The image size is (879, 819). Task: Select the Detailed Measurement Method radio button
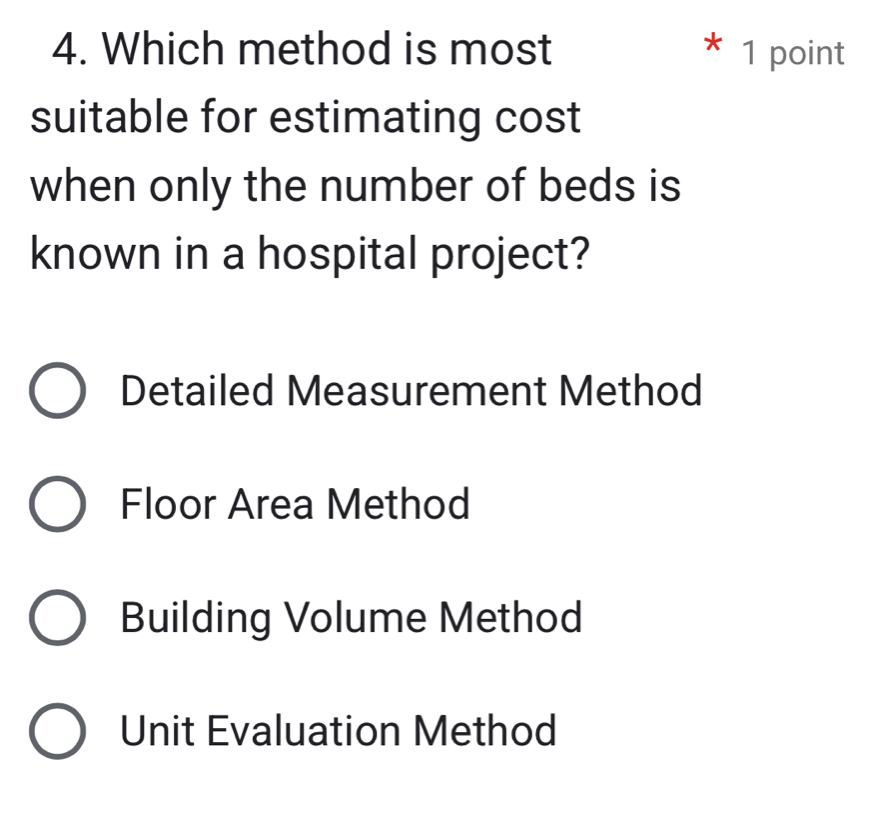coord(57,390)
